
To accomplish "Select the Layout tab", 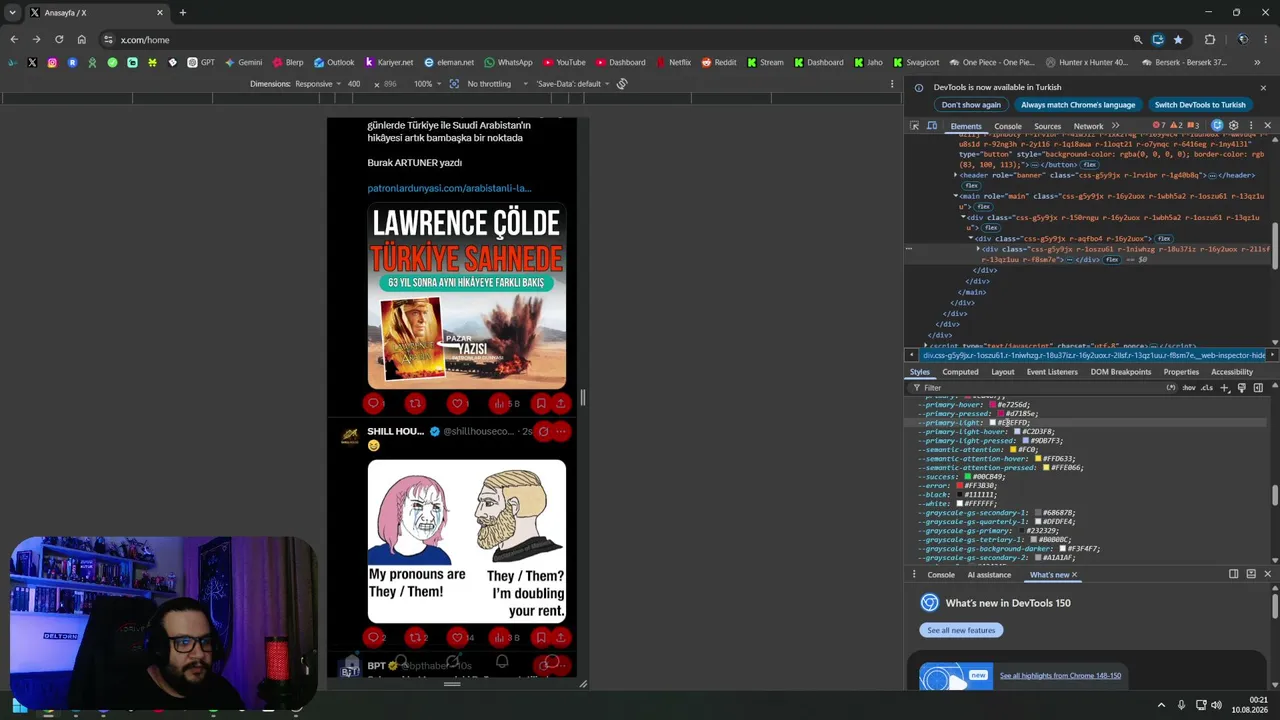I will (1003, 372).
